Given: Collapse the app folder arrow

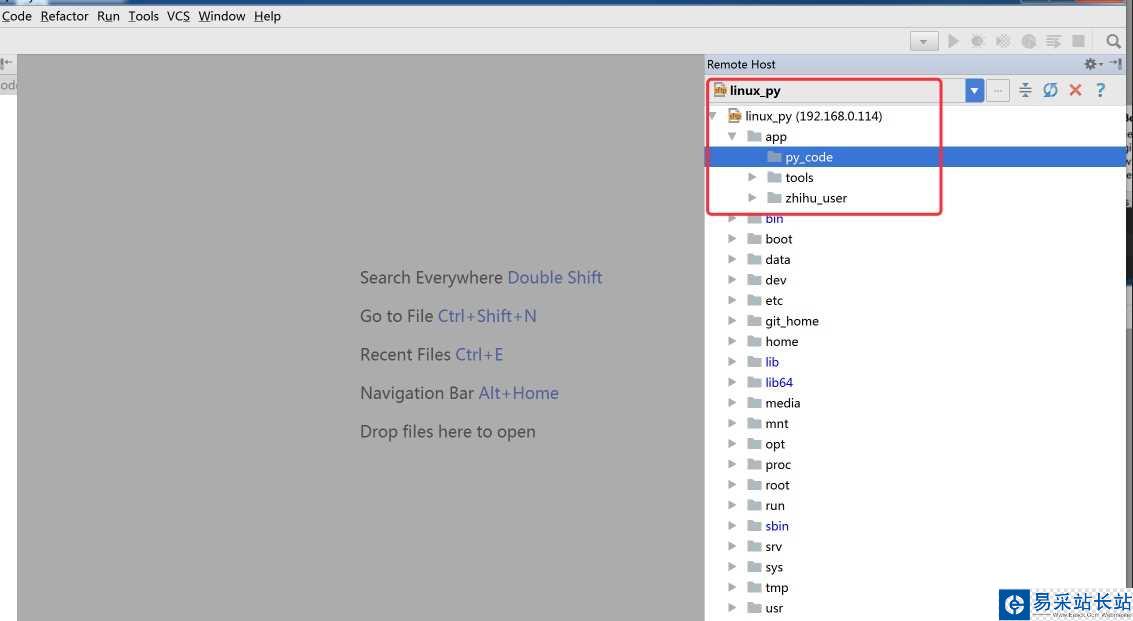Looking at the screenshot, I should (x=732, y=137).
